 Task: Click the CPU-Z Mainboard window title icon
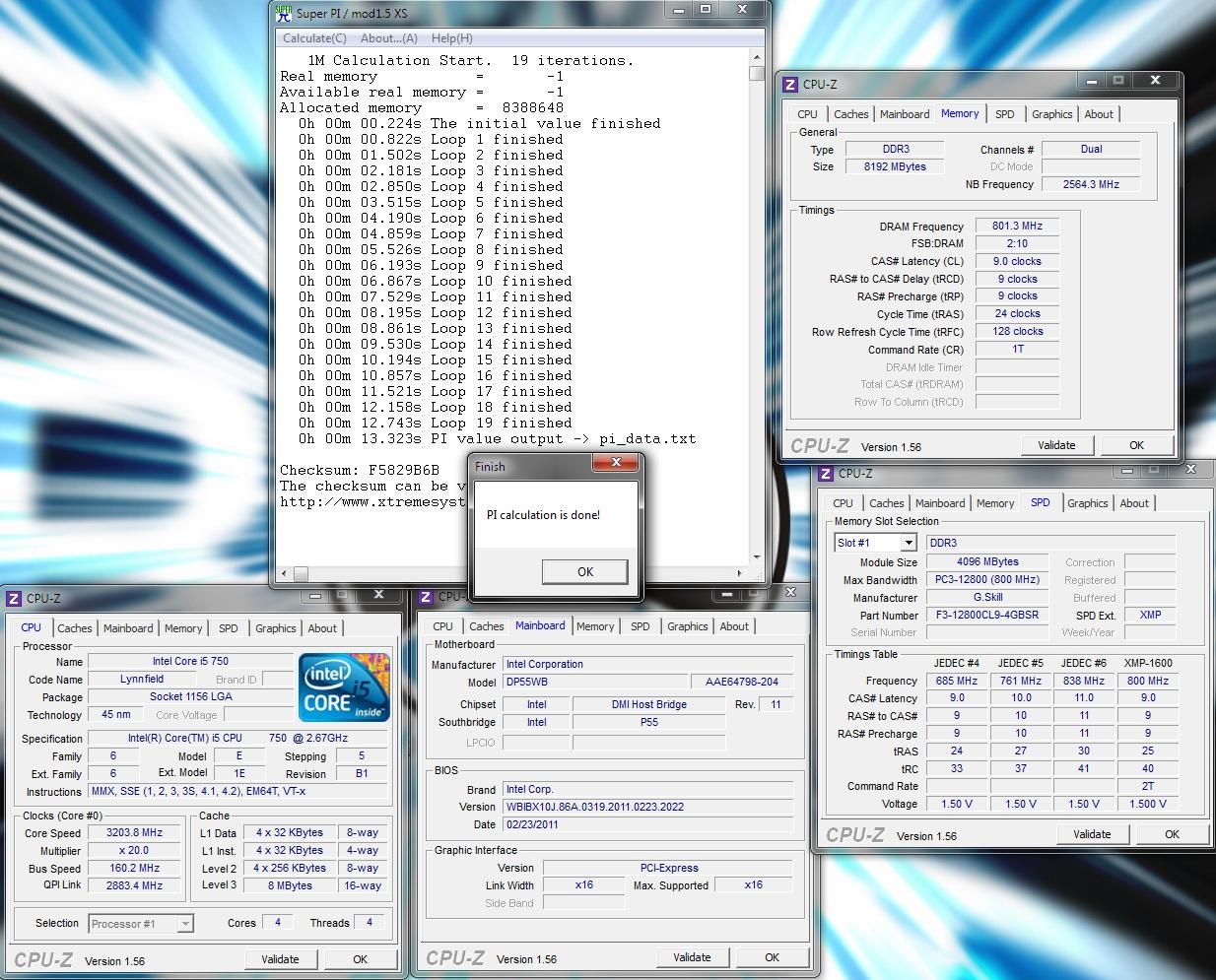coord(426,597)
